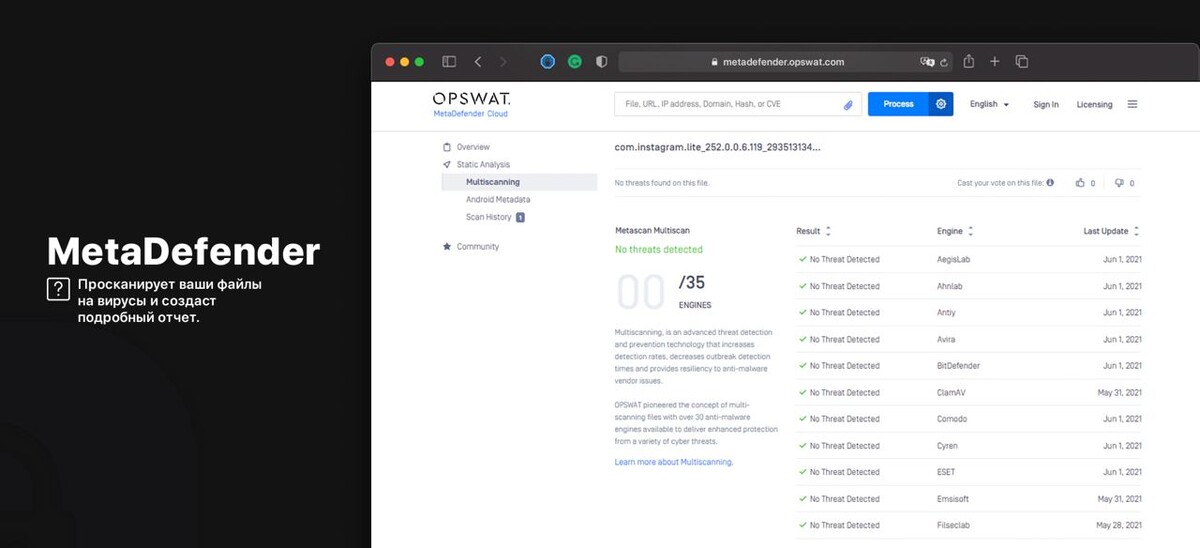Open the green Grammarly extension icon
This screenshot has height=548, width=1200.
[575, 61]
